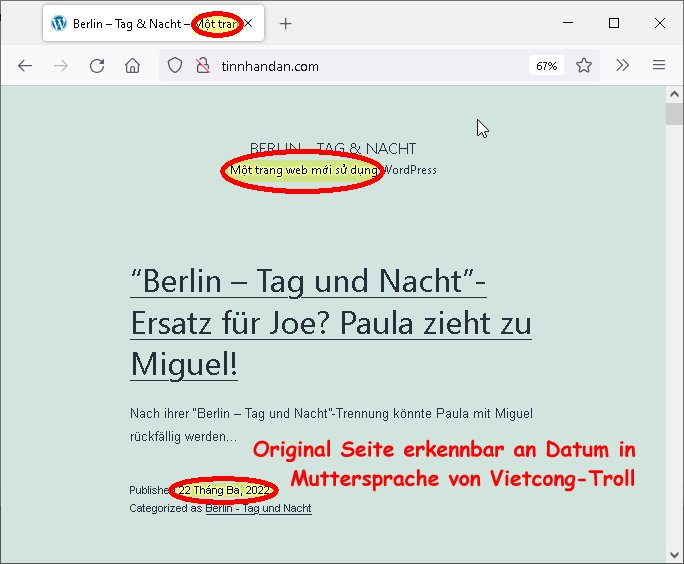Click the scrollbar up arrow
Viewport: 684px width, 564px height.
coord(675,94)
